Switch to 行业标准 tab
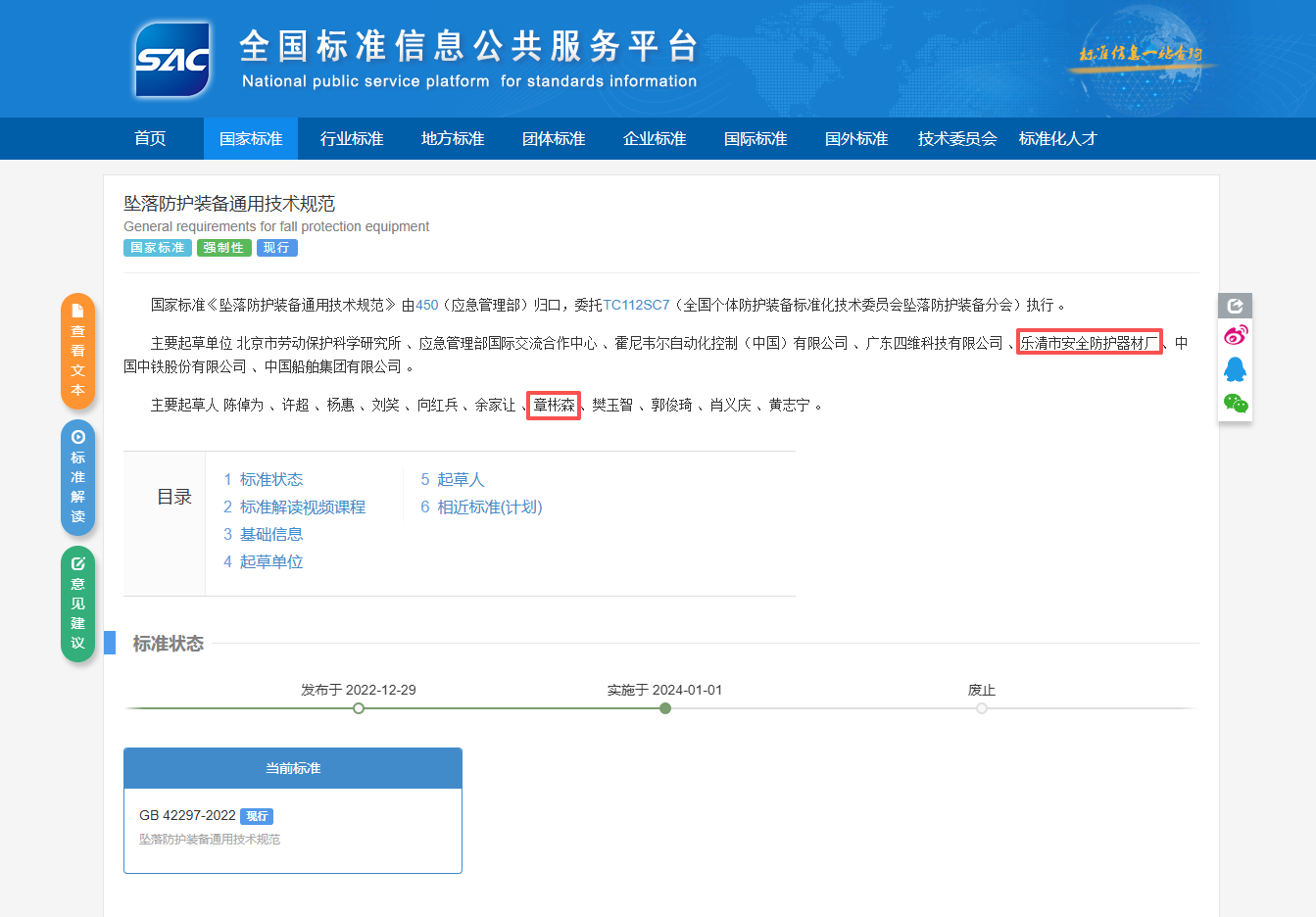 [x=352, y=139]
